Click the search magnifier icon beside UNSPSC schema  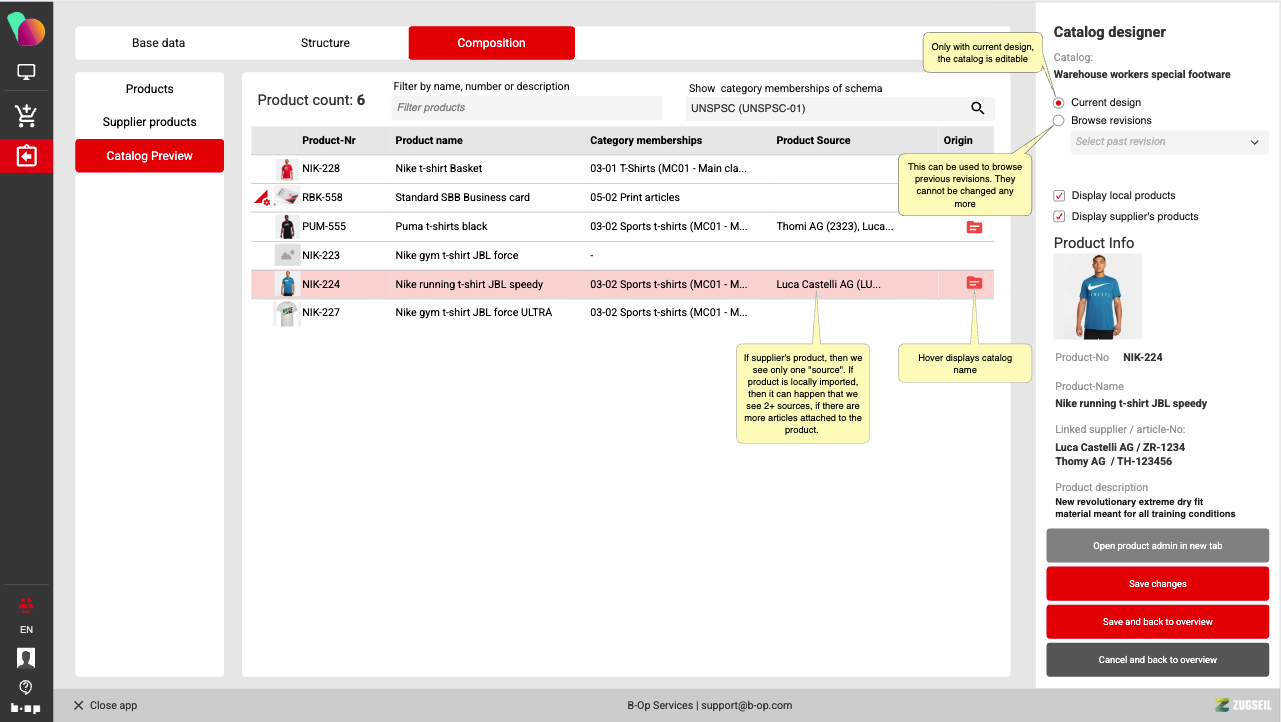[x=977, y=108]
